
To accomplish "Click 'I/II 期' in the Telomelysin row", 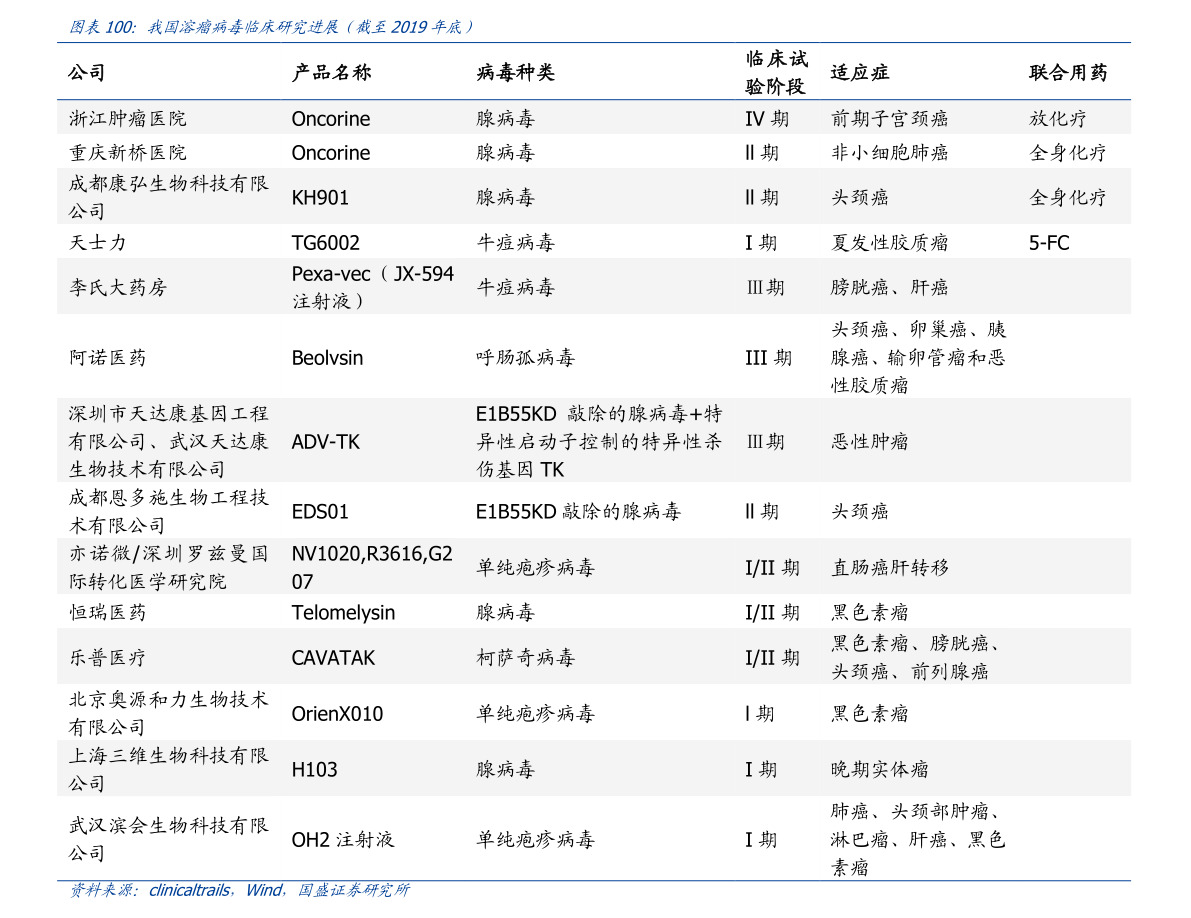I will click(x=772, y=613).
